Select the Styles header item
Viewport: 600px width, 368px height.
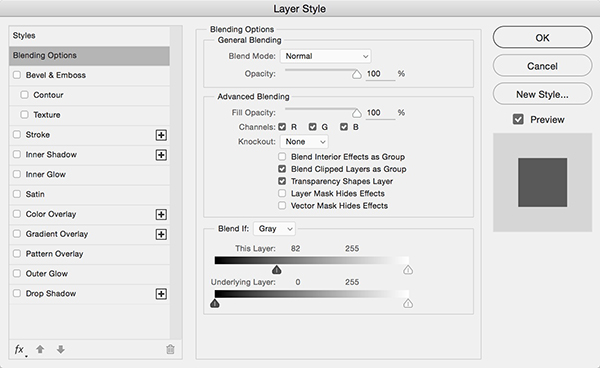pyautogui.click(x=90, y=36)
